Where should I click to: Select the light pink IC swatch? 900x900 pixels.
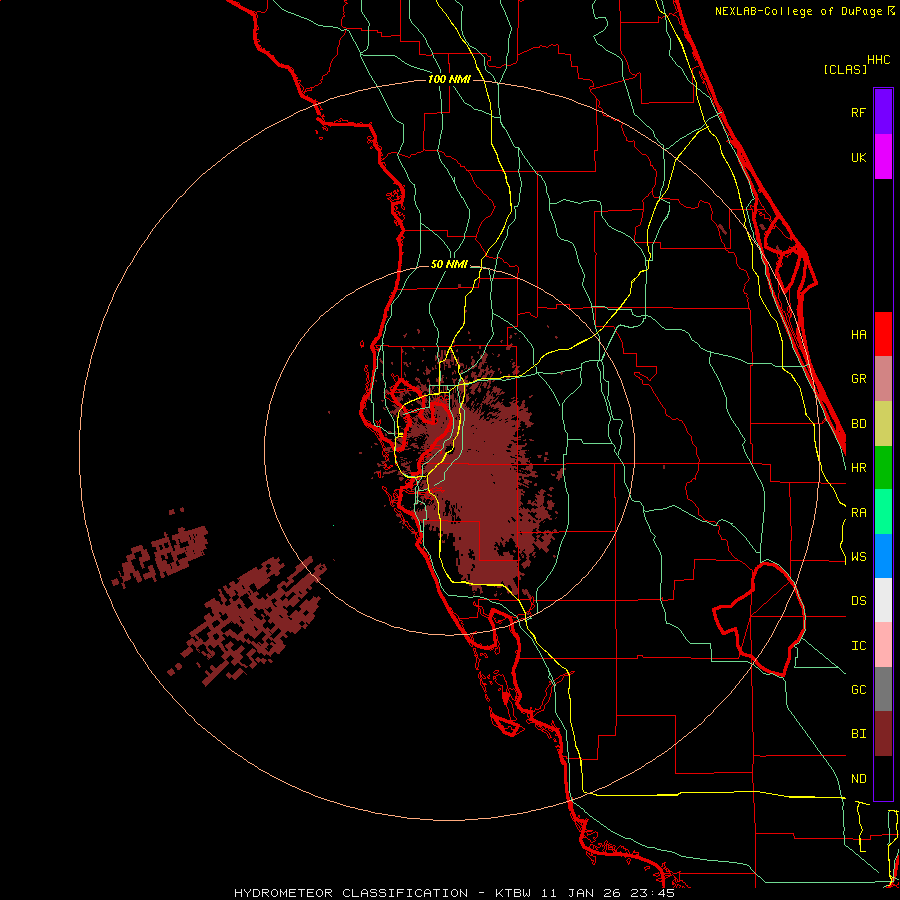tap(883, 645)
